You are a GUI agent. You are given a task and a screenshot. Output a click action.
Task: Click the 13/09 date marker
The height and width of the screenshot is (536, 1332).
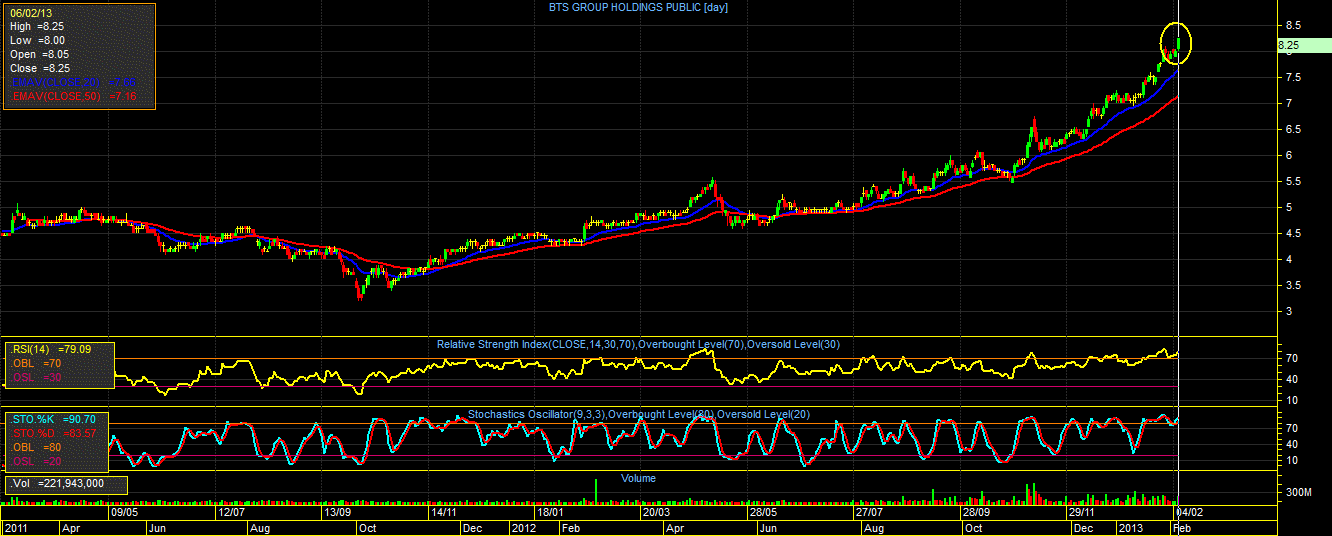tap(336, 512)
